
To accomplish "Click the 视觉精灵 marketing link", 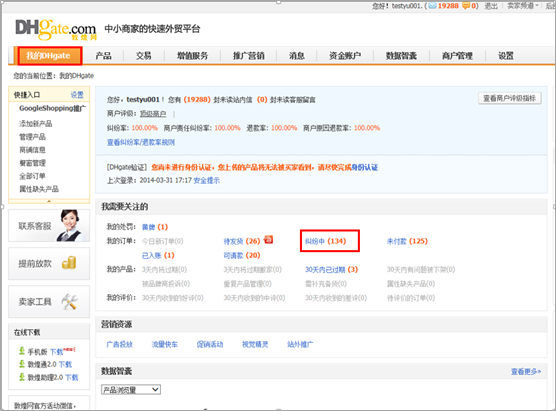I will [x=255, y=344].
